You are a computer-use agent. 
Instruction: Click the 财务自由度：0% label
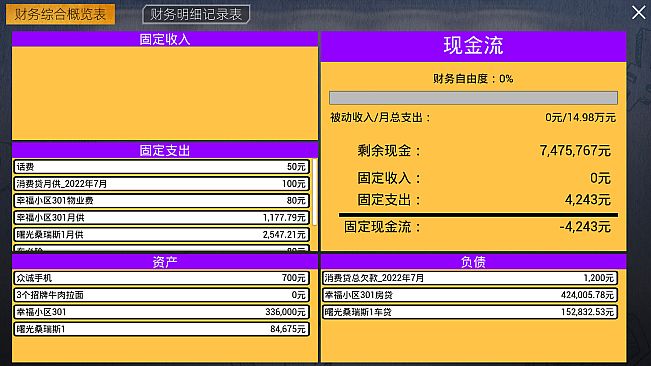(473, 78)
